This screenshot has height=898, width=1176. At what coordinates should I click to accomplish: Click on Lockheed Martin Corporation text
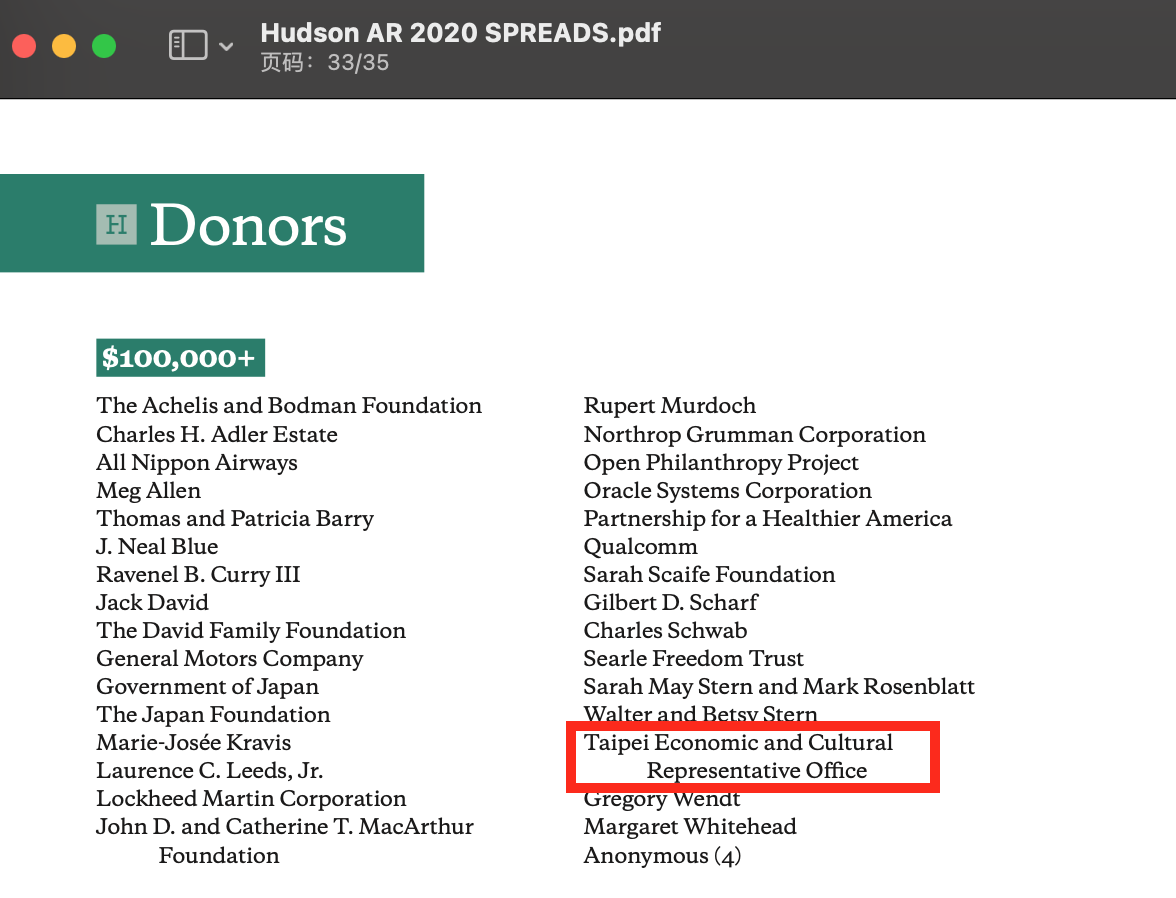coord(251,799)
